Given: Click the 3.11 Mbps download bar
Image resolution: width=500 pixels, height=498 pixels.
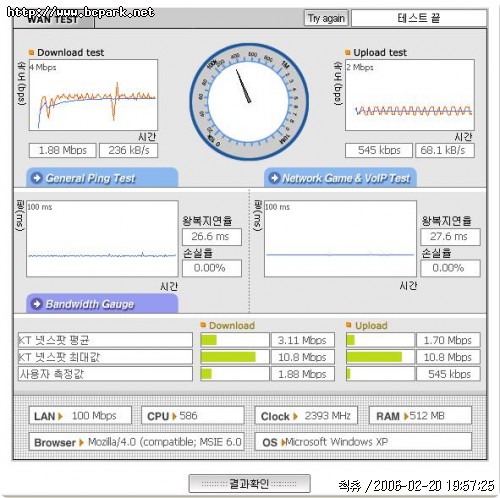Looking at the screenshot, I should [235, 340].
